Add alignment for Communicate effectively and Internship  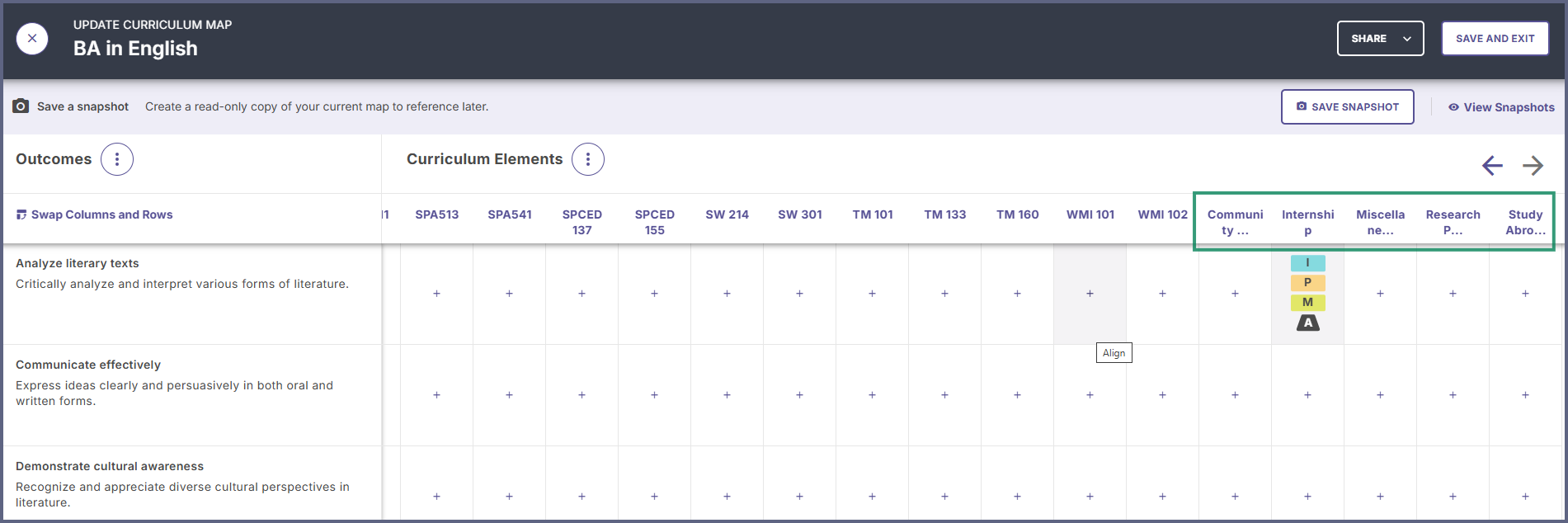point(1308,395)
